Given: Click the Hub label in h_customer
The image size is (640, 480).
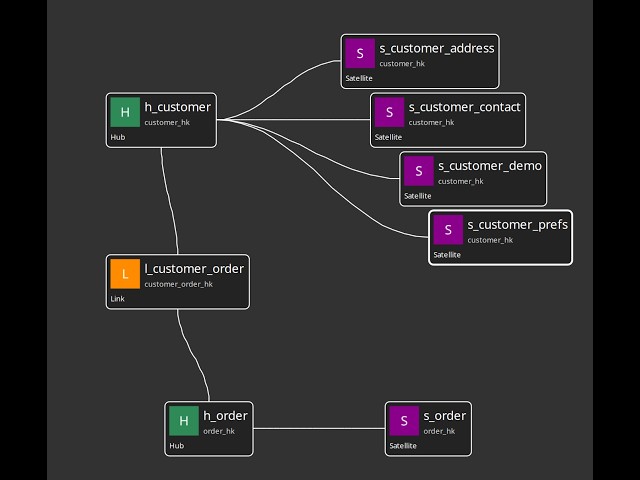Looking at the screenshot, I should pos(118,137).
